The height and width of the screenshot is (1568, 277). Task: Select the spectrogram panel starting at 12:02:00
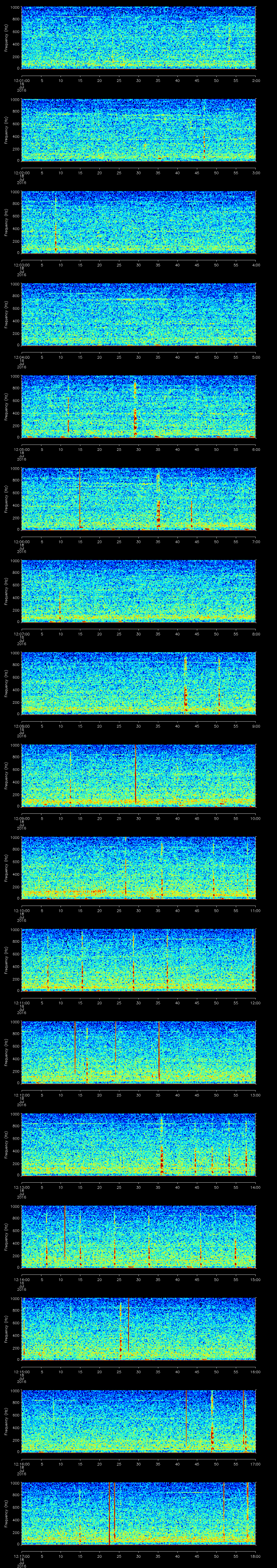(x=138, y=130)
